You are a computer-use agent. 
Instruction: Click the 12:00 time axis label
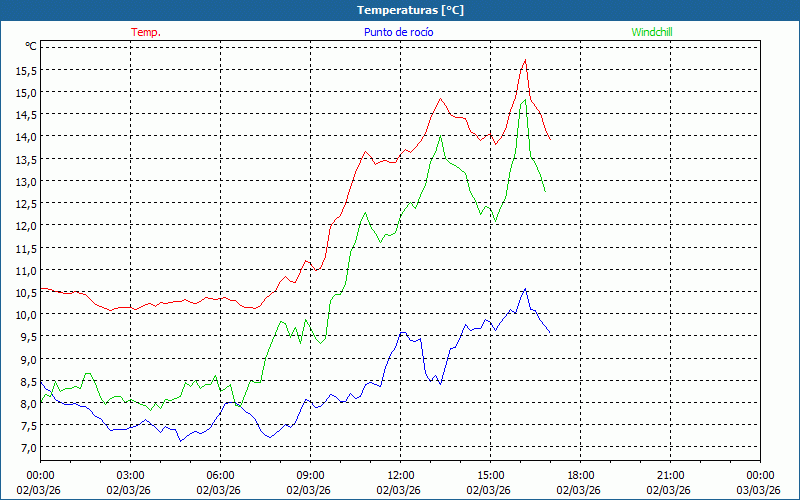[400, 475]
